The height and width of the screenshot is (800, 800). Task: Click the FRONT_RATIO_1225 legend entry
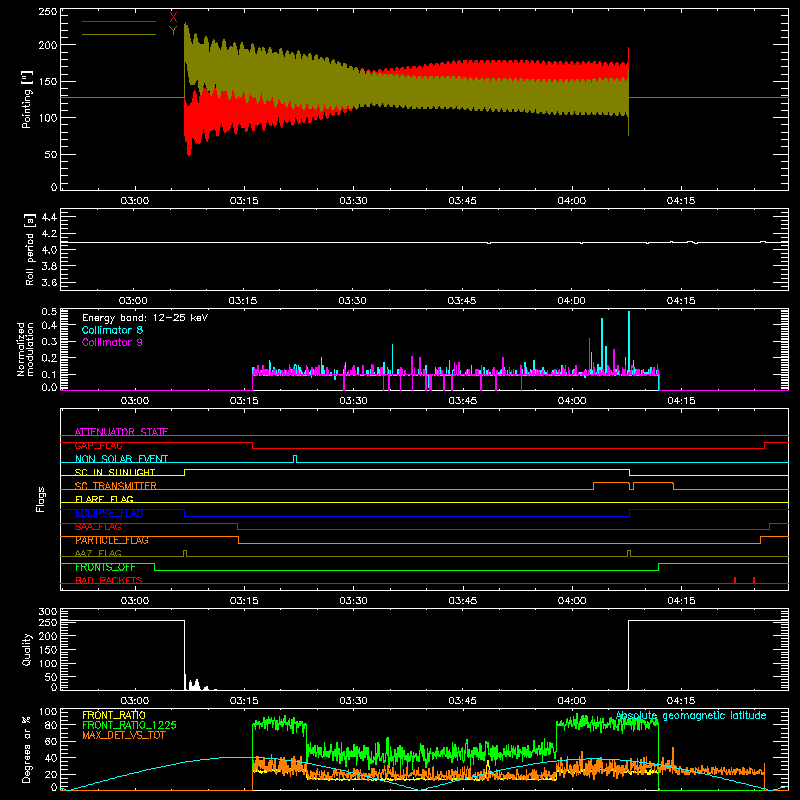(x=130, y=725)
